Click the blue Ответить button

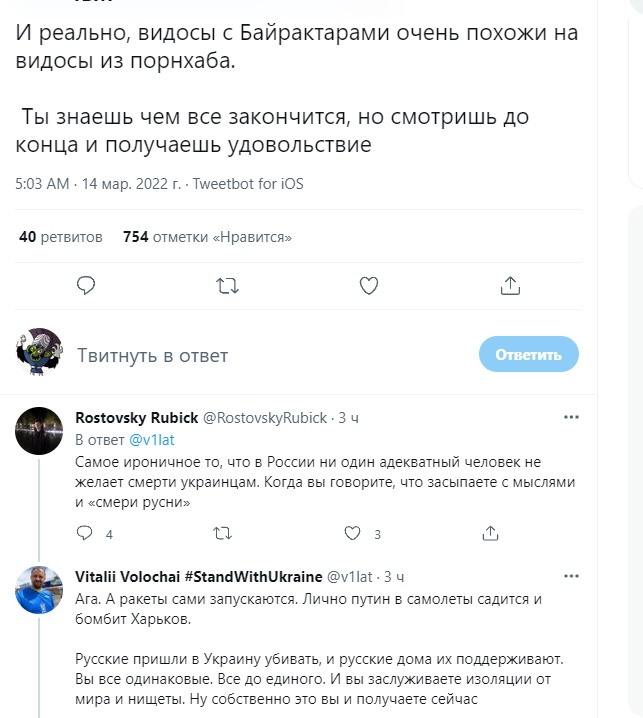(x=529, y=354)
